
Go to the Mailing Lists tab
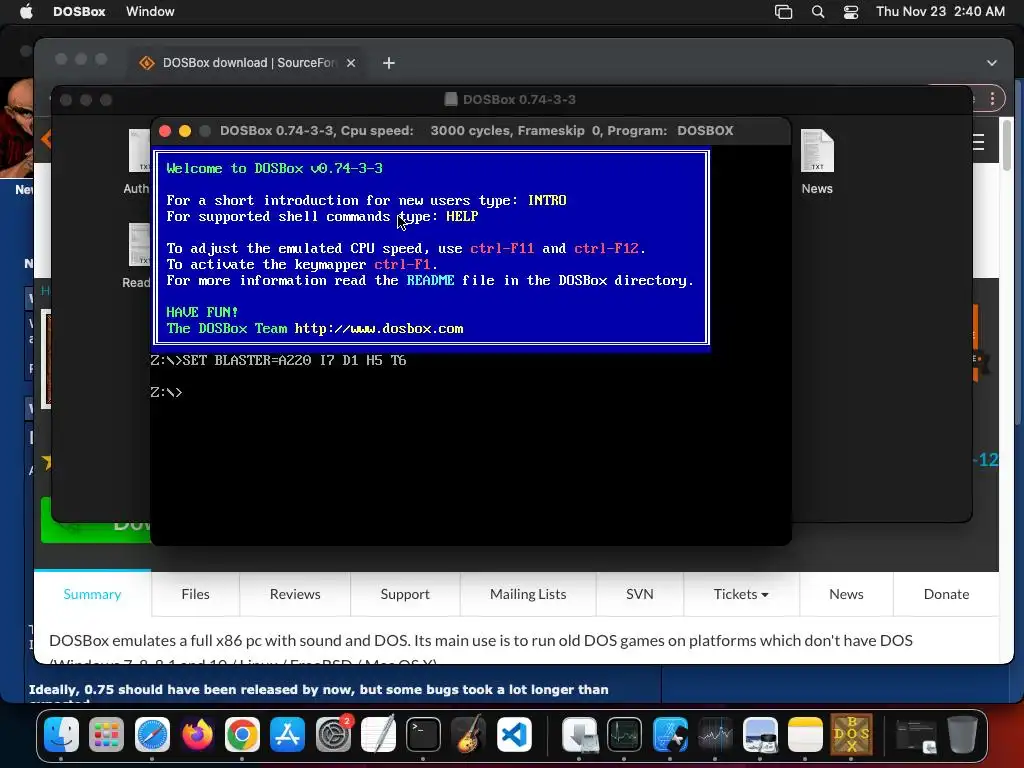(528, 594)
